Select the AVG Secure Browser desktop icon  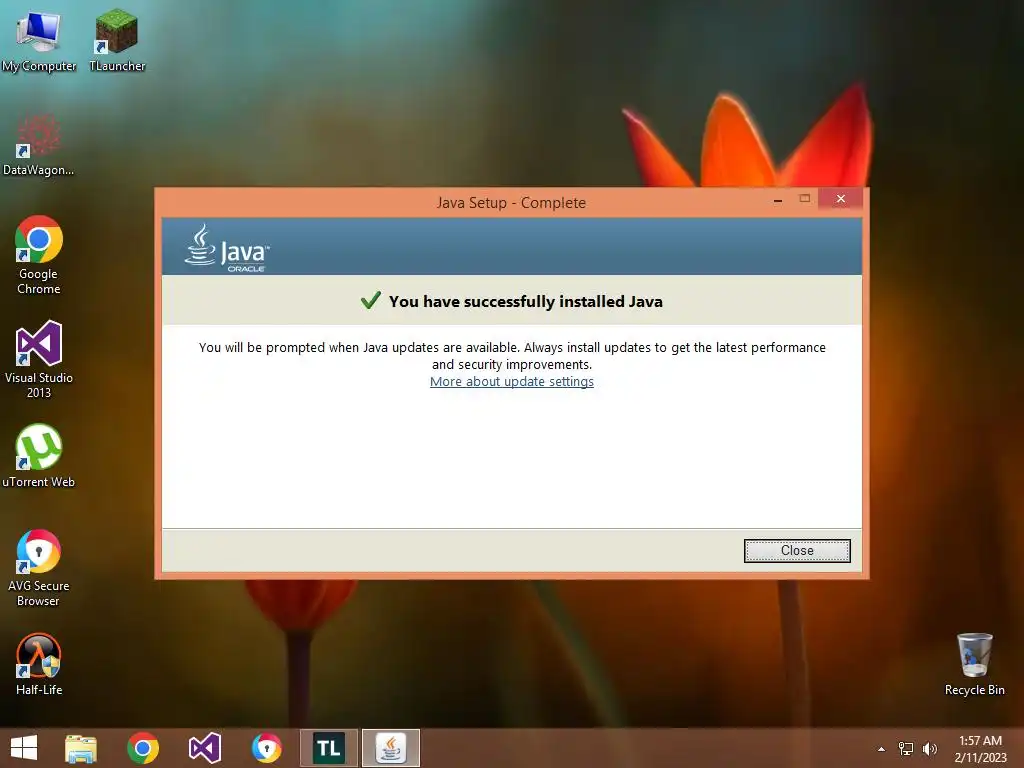click(x=39, y=568)
